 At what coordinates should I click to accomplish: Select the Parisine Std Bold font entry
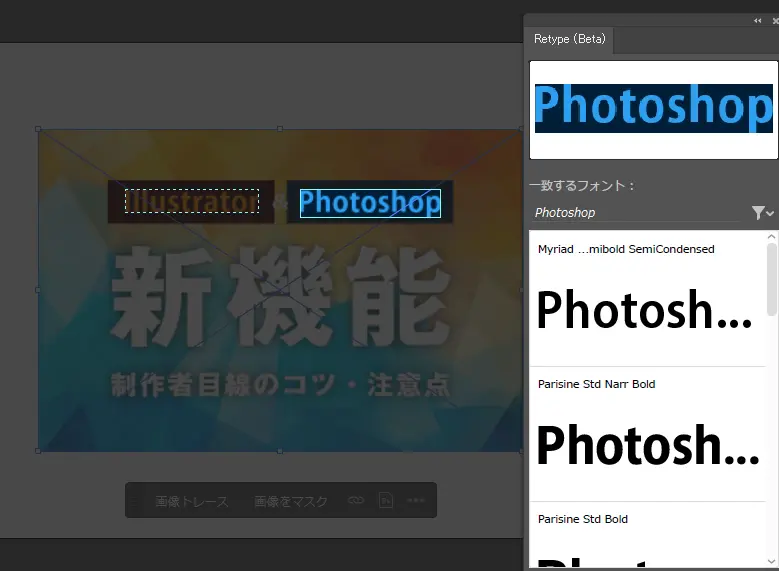[x=648, y=536]
